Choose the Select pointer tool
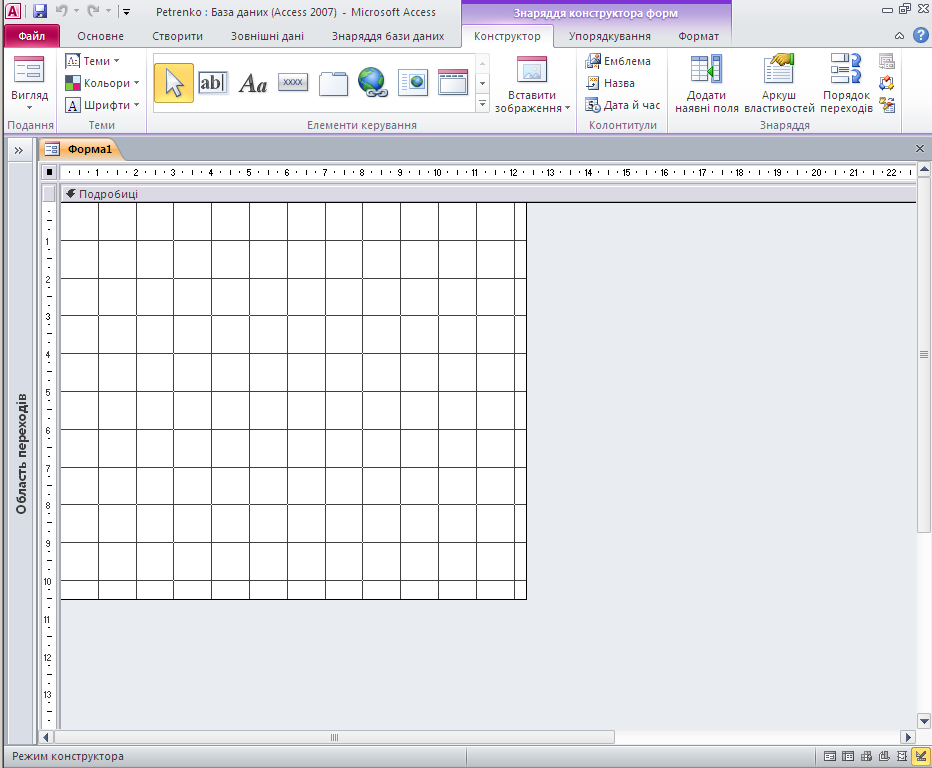Image resolution: width=932 pixels, height=768 pixels. click(x=174, y=83)
